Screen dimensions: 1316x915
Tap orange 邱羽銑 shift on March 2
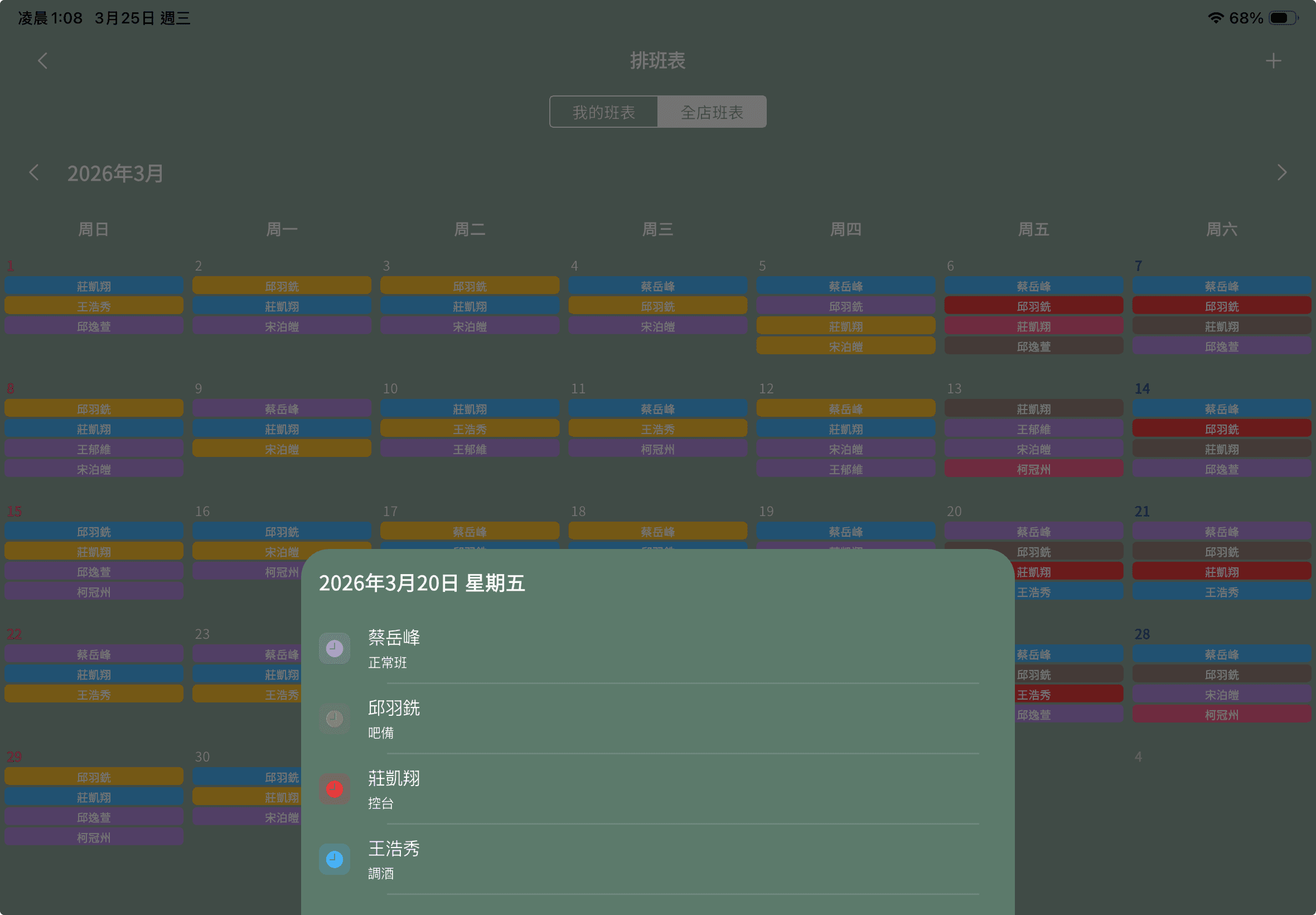[x=281, y=286]
